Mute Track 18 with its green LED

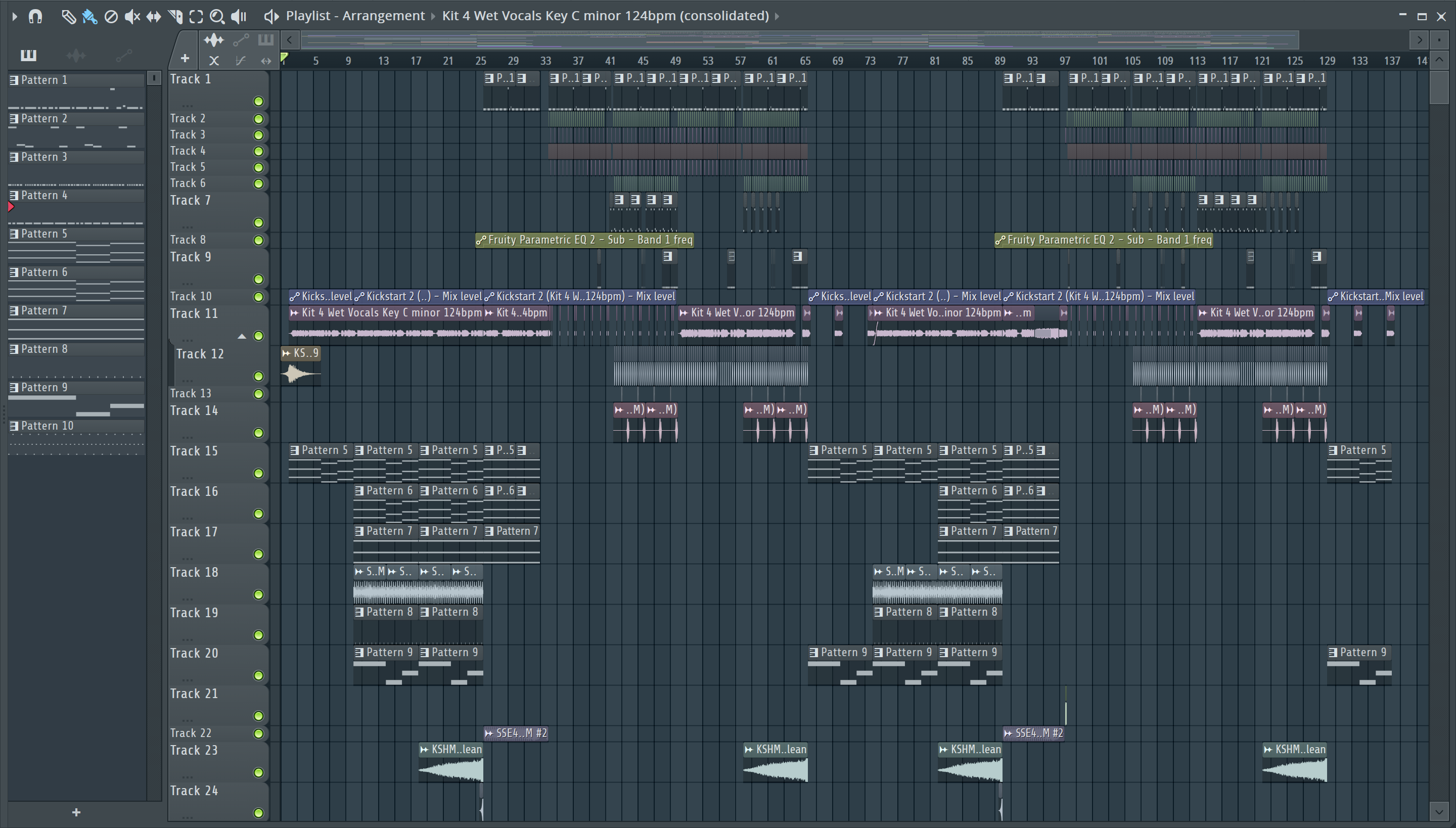[x=258, y=595]
